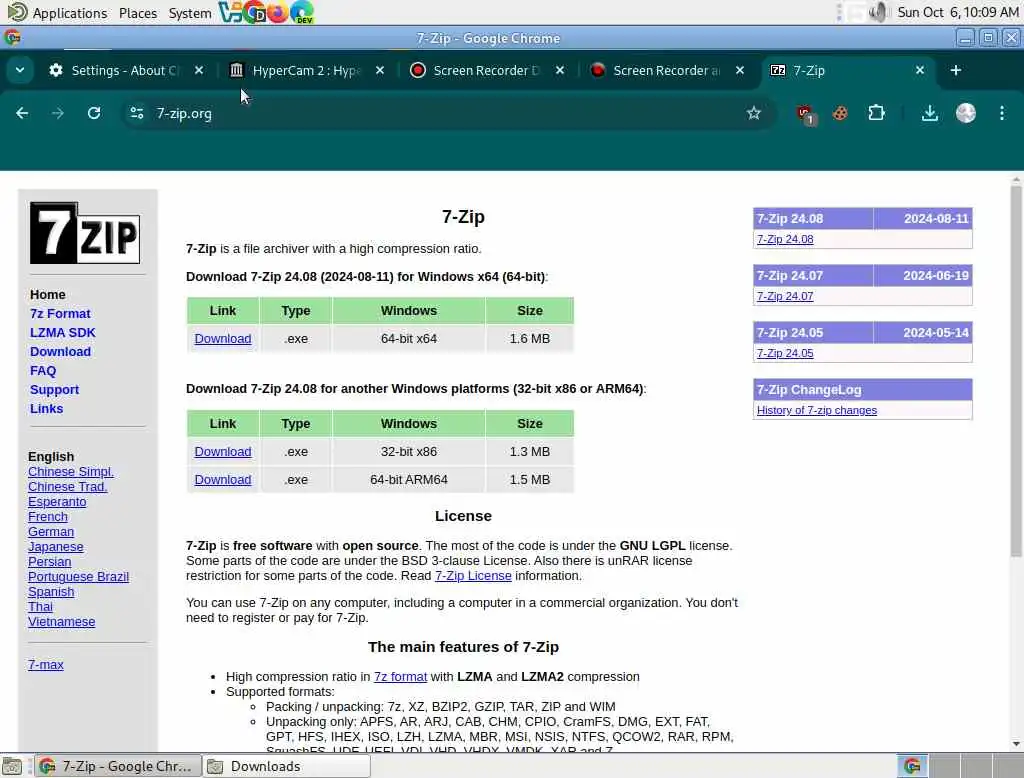The width and height of the screenshot is (1024, 778).
Task: Close the active 7-Zip tab
Action: pyautogui.click(x=920, y=70)
